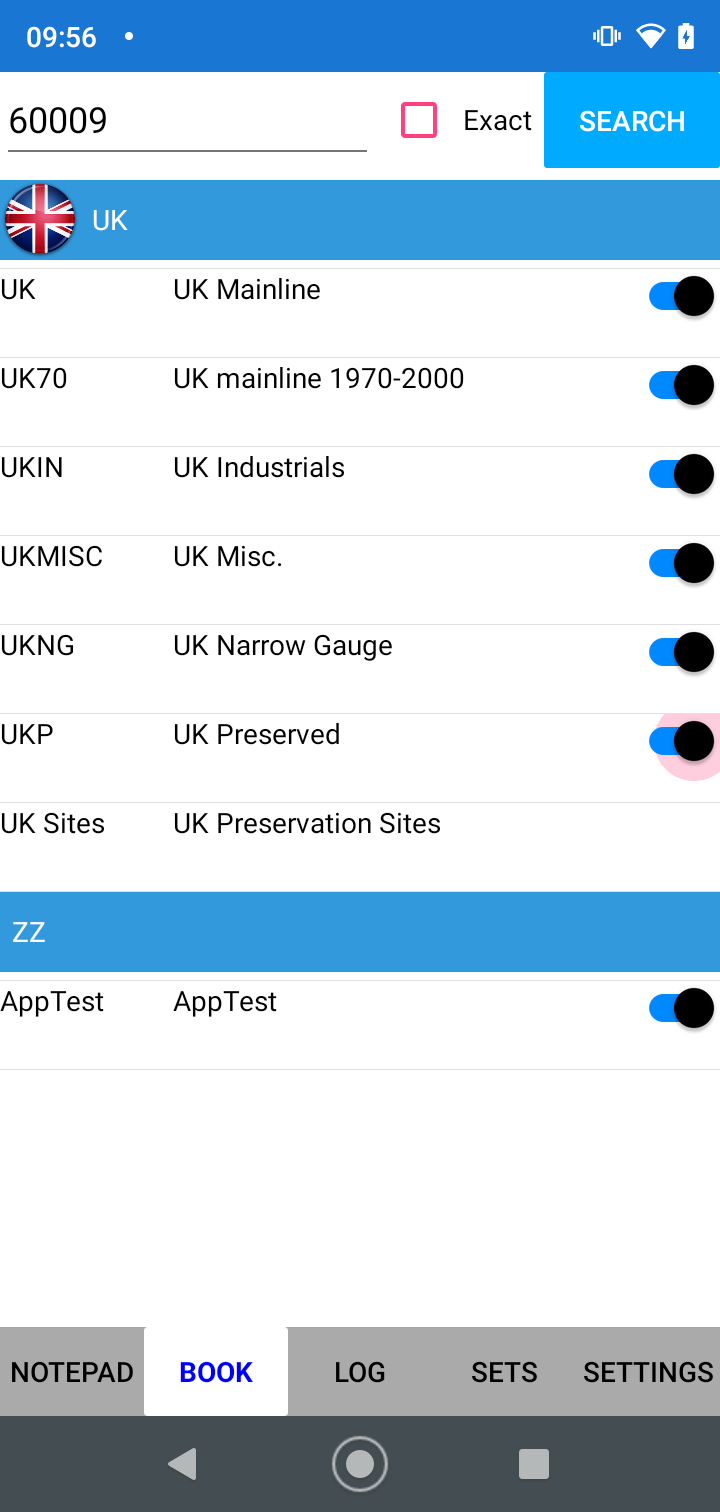Tap the vibrate mode status icon

click(606, 35)
